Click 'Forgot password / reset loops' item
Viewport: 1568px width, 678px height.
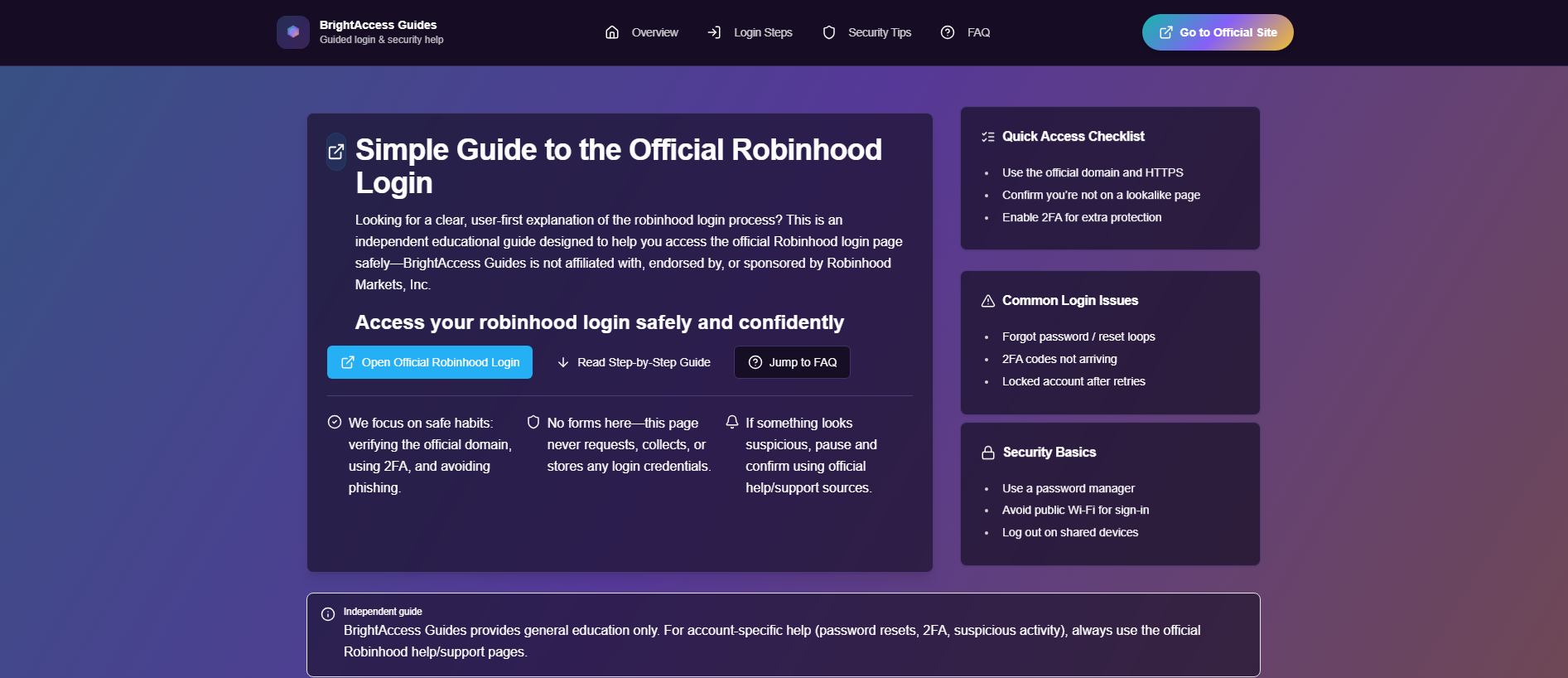[x=1078, y=337]
